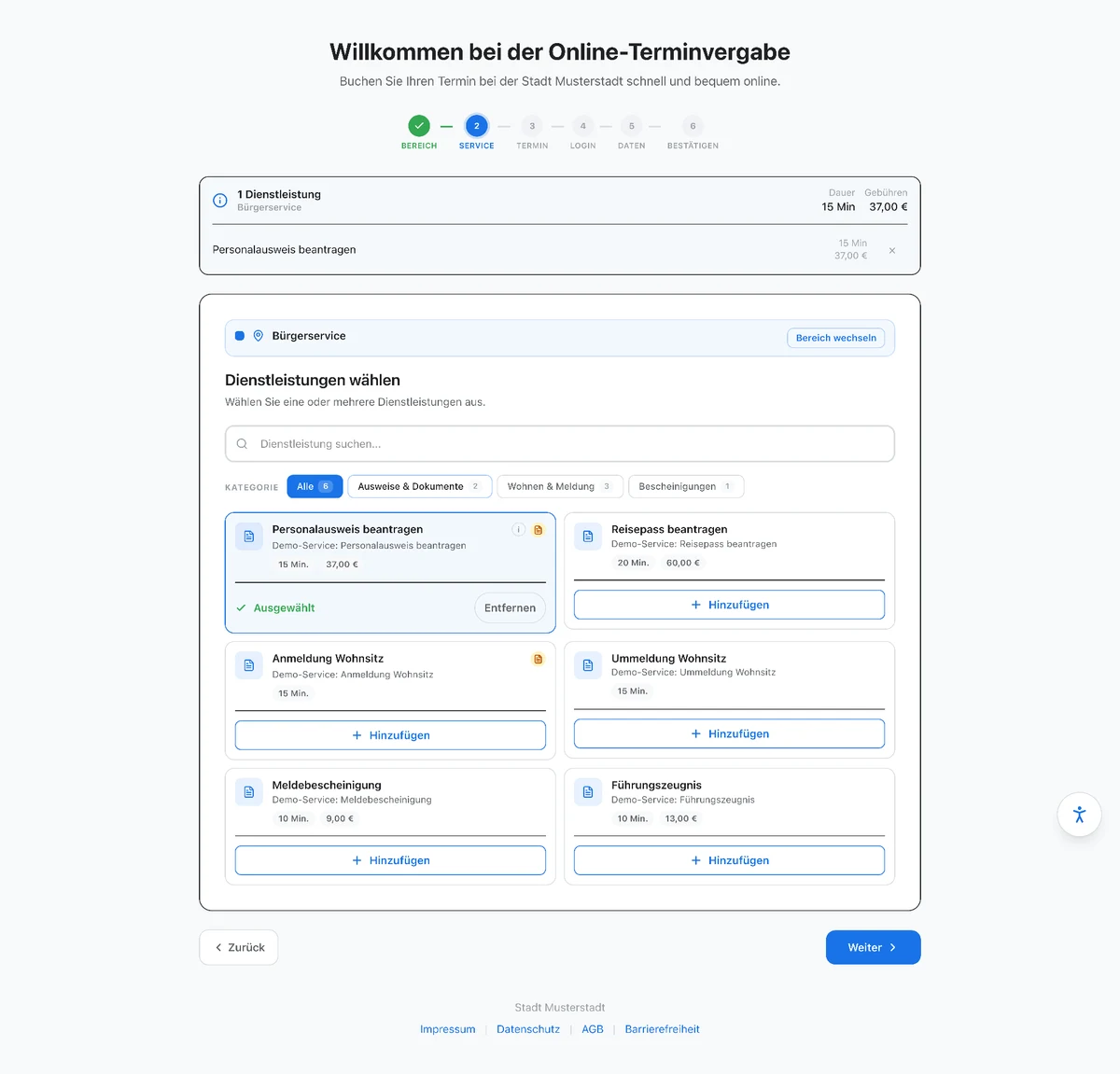Click blue document icon on Anmeldung Wohnsitz card

249,665
